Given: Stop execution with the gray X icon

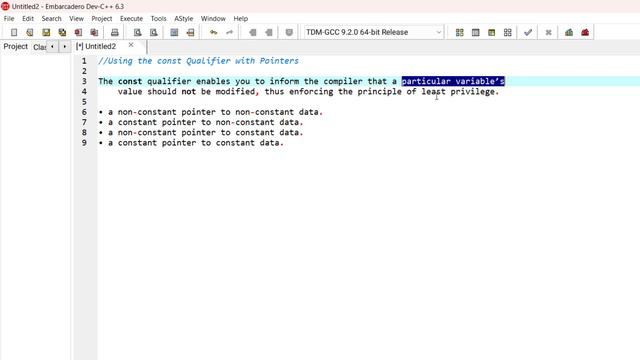Looking at the screenshot, I should 548,32.
